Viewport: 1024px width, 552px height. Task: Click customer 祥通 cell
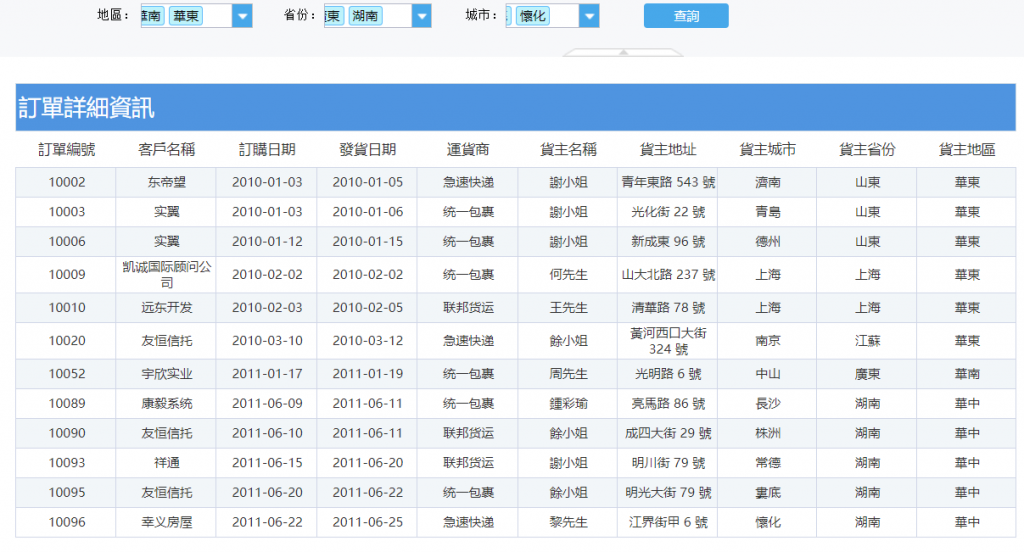click(167, 463)
